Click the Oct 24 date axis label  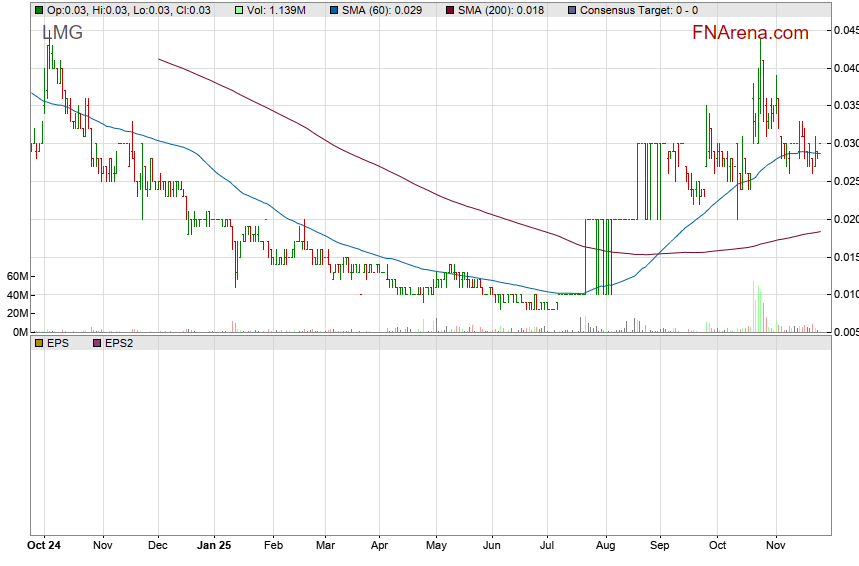coord(44,547)
